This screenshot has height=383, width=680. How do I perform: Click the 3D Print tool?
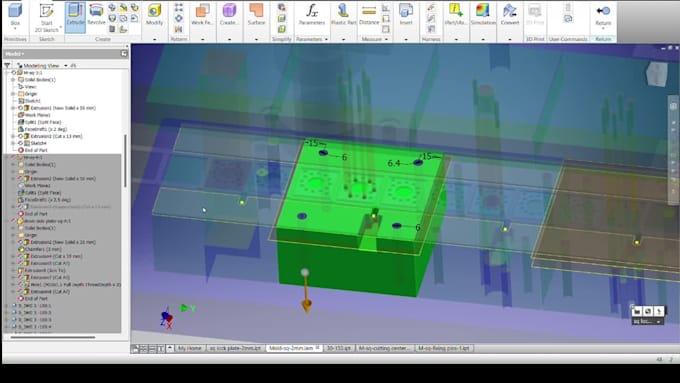point(535,14)
